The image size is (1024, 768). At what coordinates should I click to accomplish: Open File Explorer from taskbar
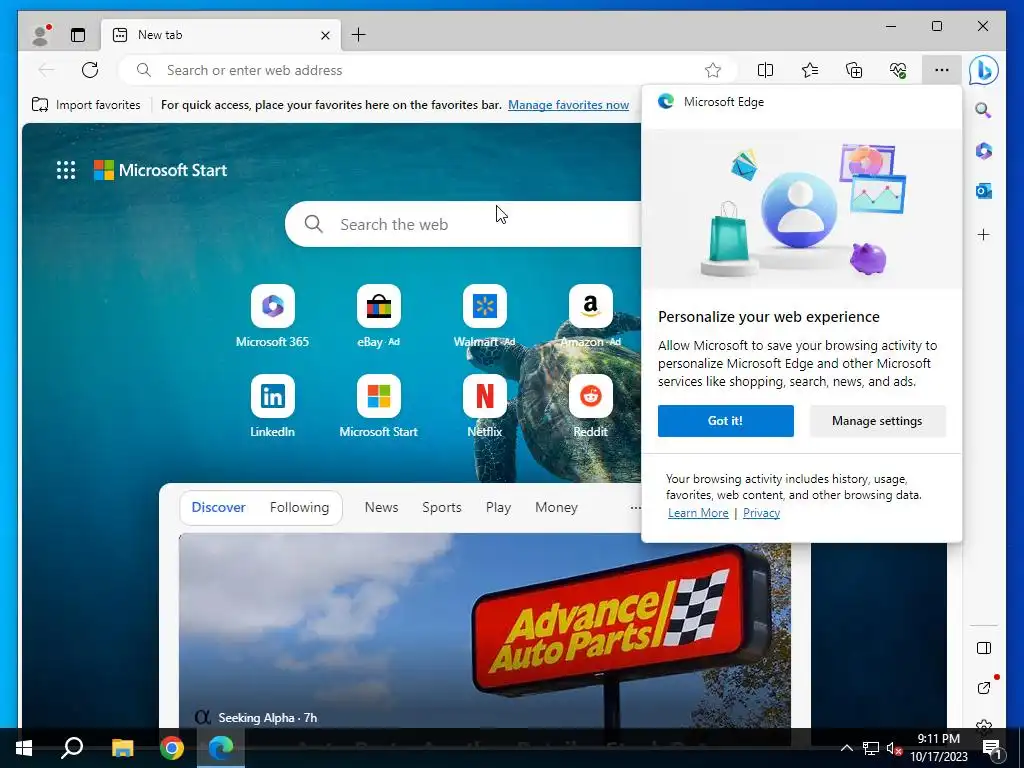coord(122,748)
